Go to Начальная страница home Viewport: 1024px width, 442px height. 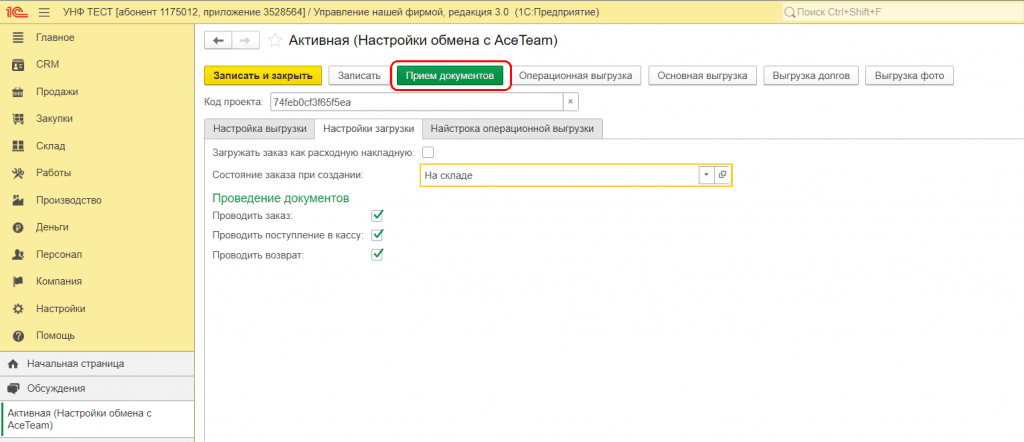(75, 363)
